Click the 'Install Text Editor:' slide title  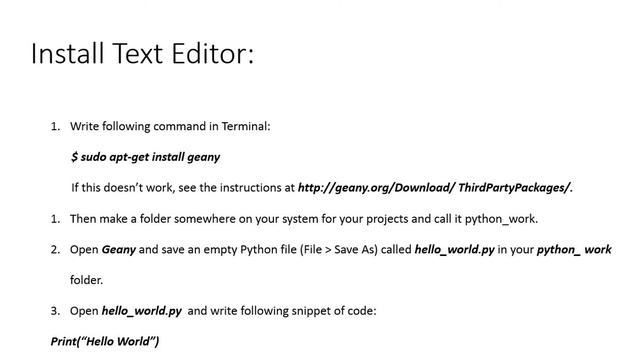pyautogui.click(x=142, y=53)
